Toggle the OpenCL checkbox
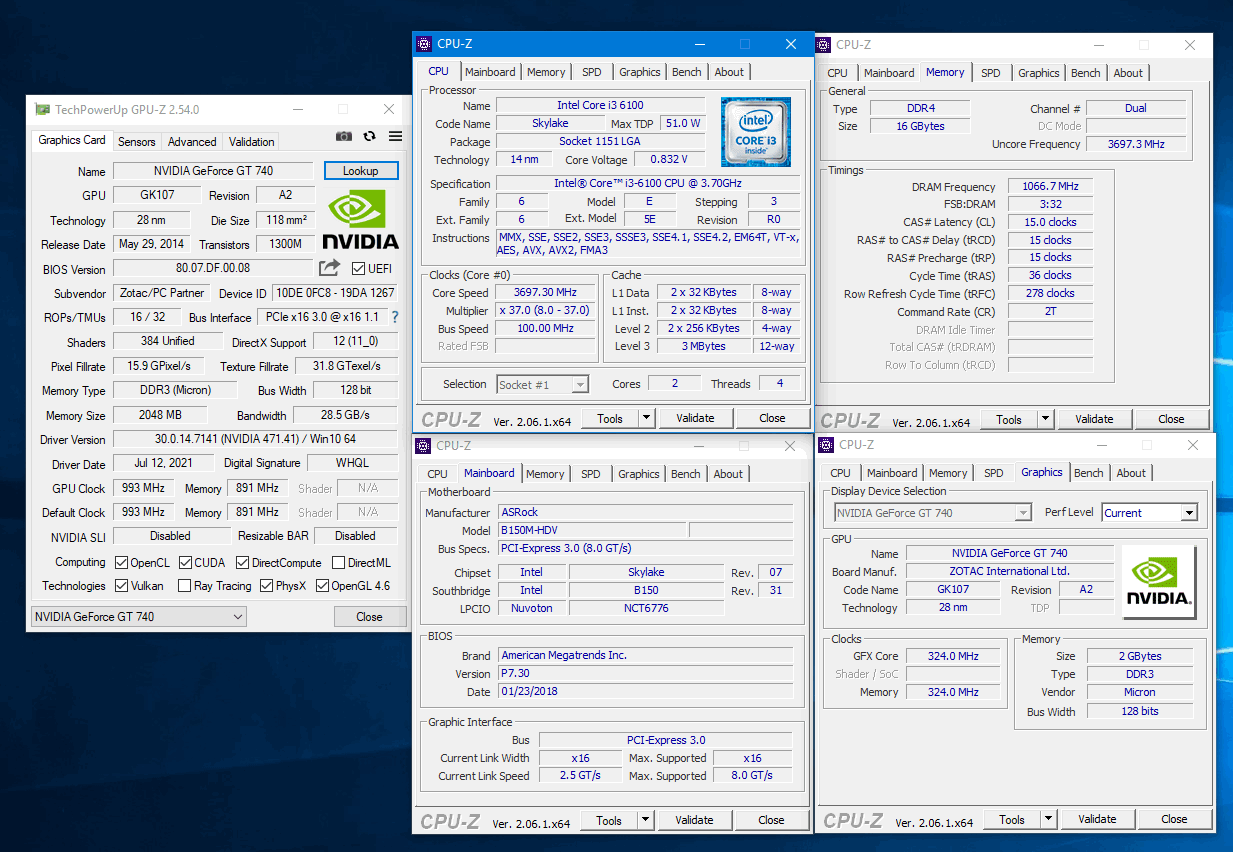Screen dimensions: 1233x852 (x=121, y=563)
